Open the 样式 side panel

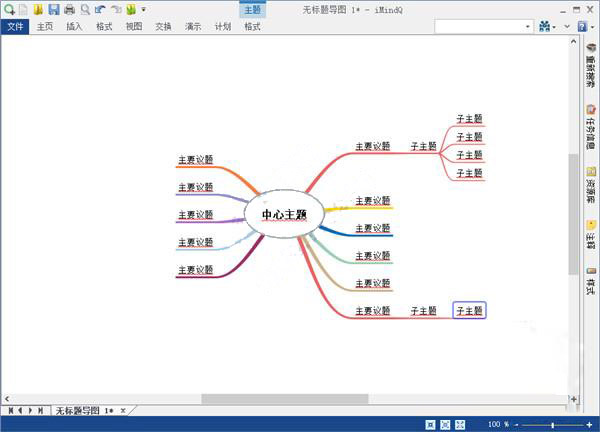point(591,281)
